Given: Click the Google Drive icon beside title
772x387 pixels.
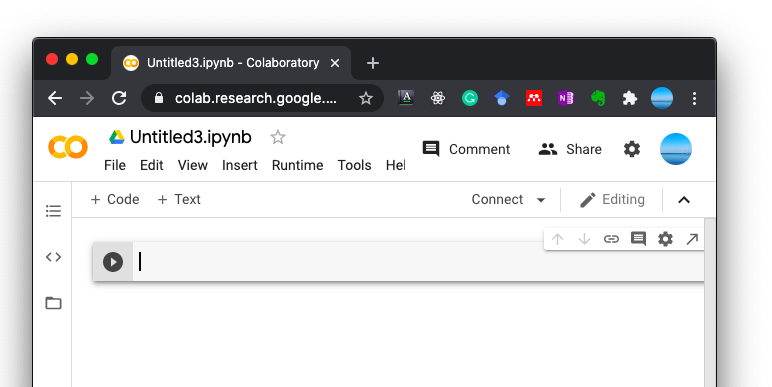Looking at the screenshot, I should [x=117, y=137].
